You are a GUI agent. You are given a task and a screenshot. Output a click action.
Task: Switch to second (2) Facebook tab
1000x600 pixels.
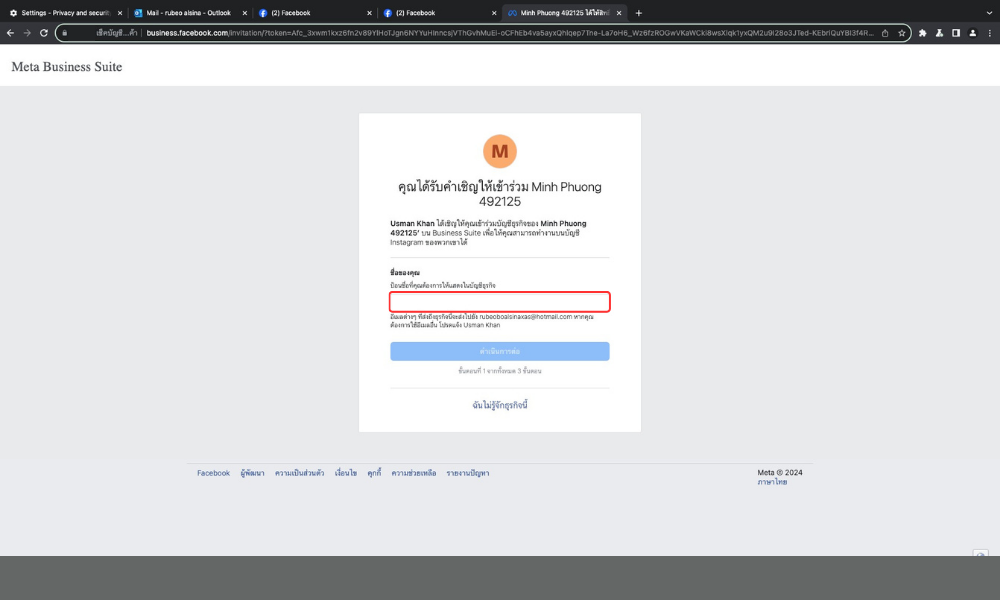tap(439, 13)
